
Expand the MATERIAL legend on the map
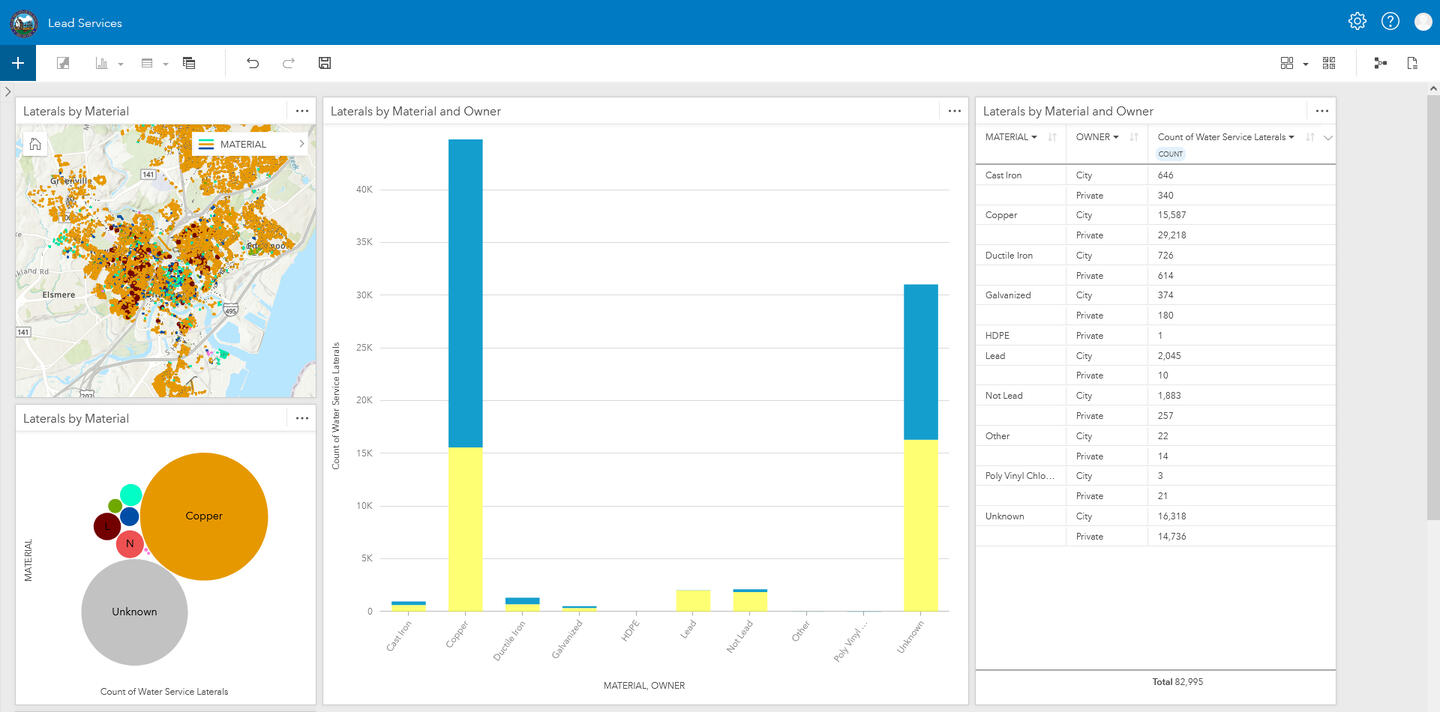click(x=301, y=144)
